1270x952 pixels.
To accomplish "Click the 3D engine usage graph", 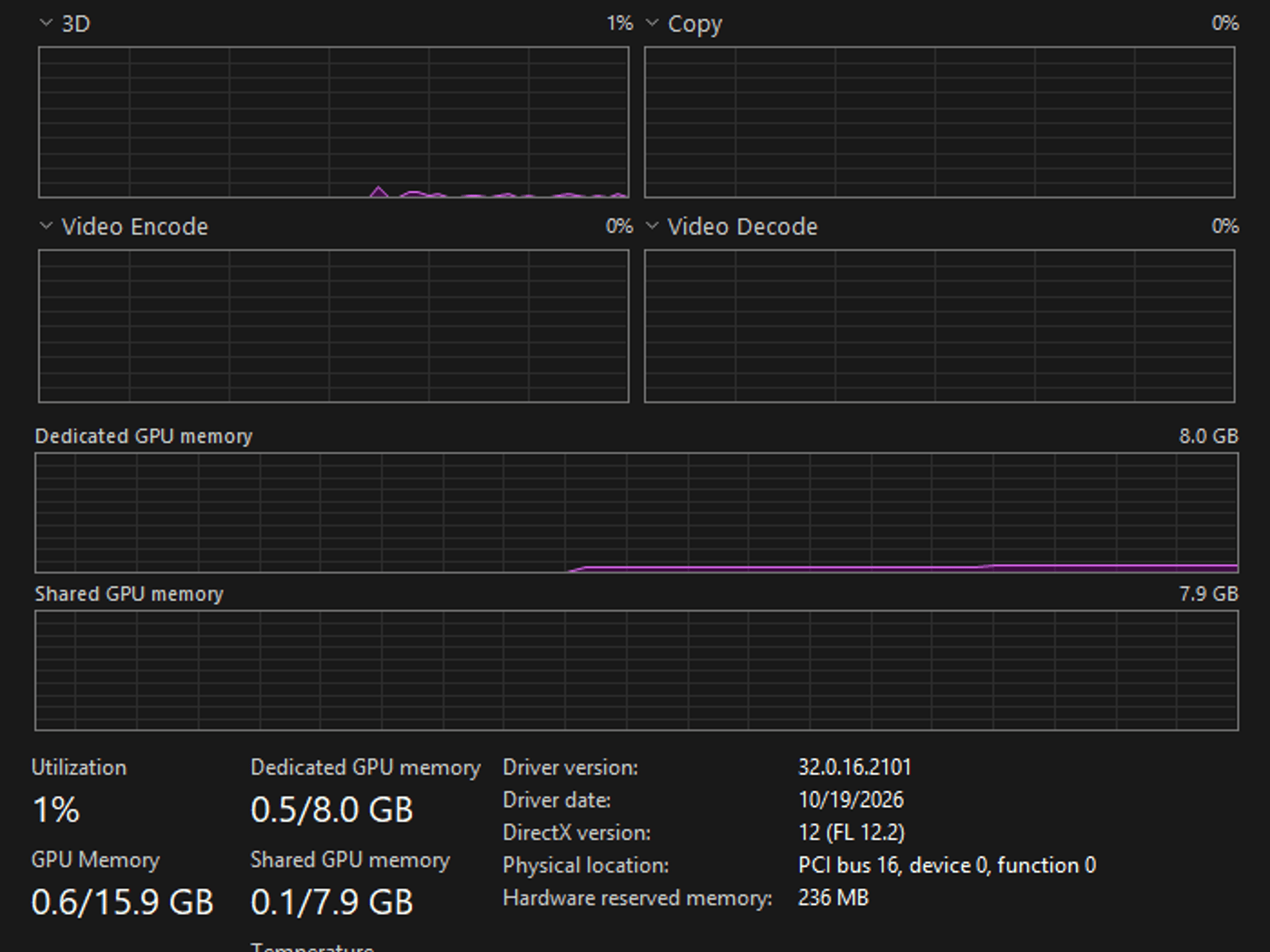I will point(334,122).
